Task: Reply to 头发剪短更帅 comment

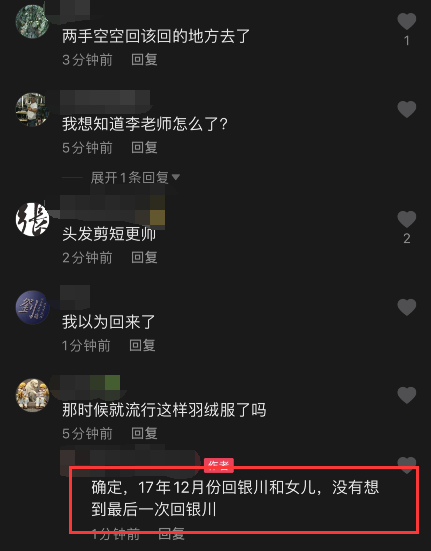Action: (x=144, y=258)
